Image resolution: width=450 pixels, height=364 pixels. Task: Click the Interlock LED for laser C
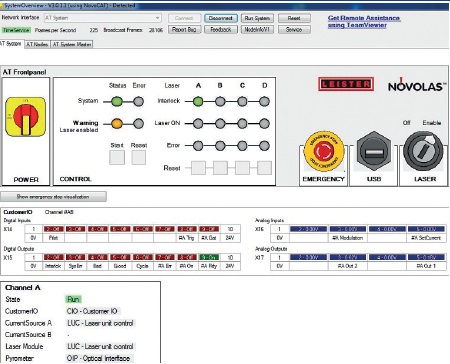click(242, 101)
